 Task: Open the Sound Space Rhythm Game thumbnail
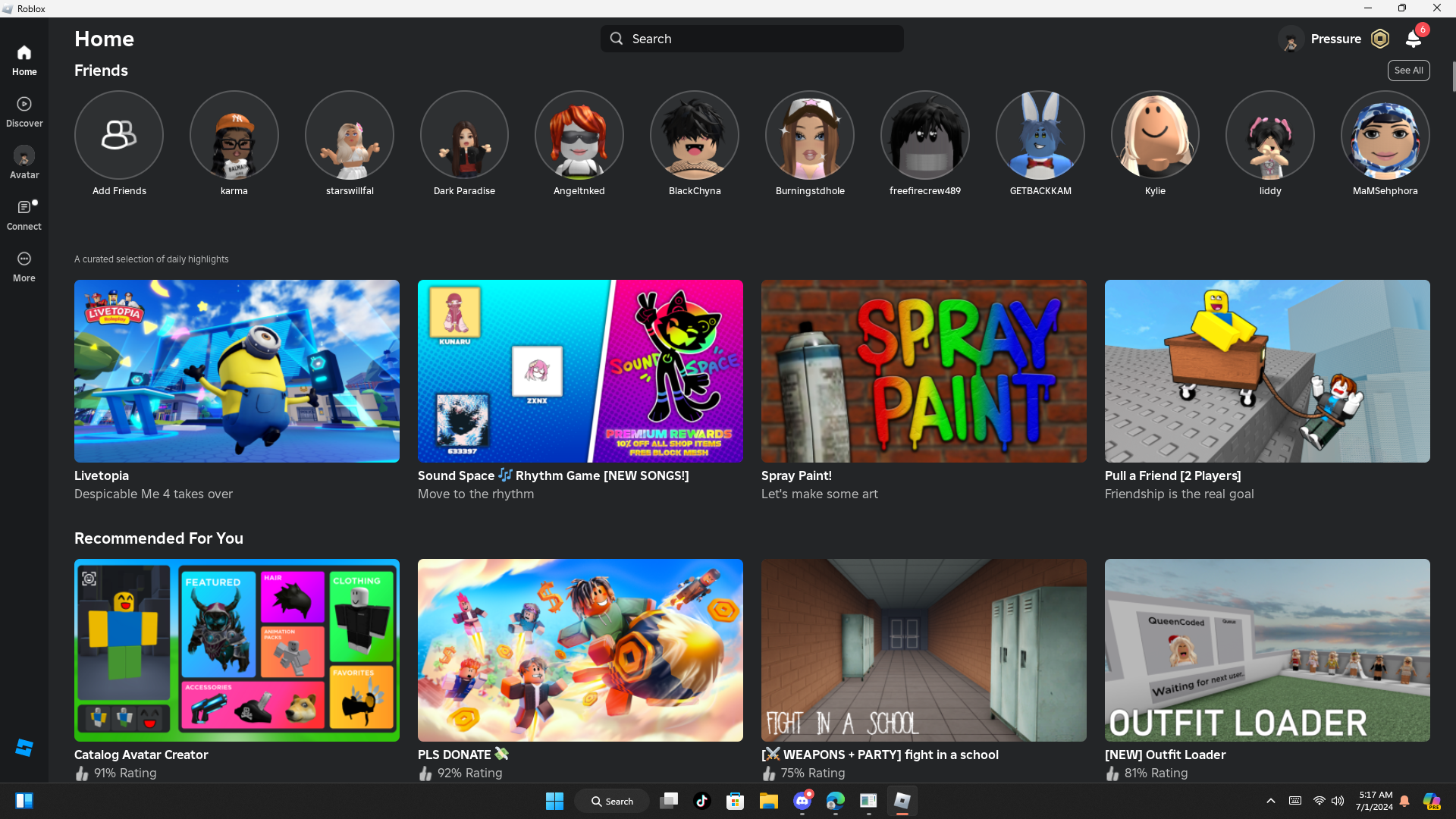point(580,371)
